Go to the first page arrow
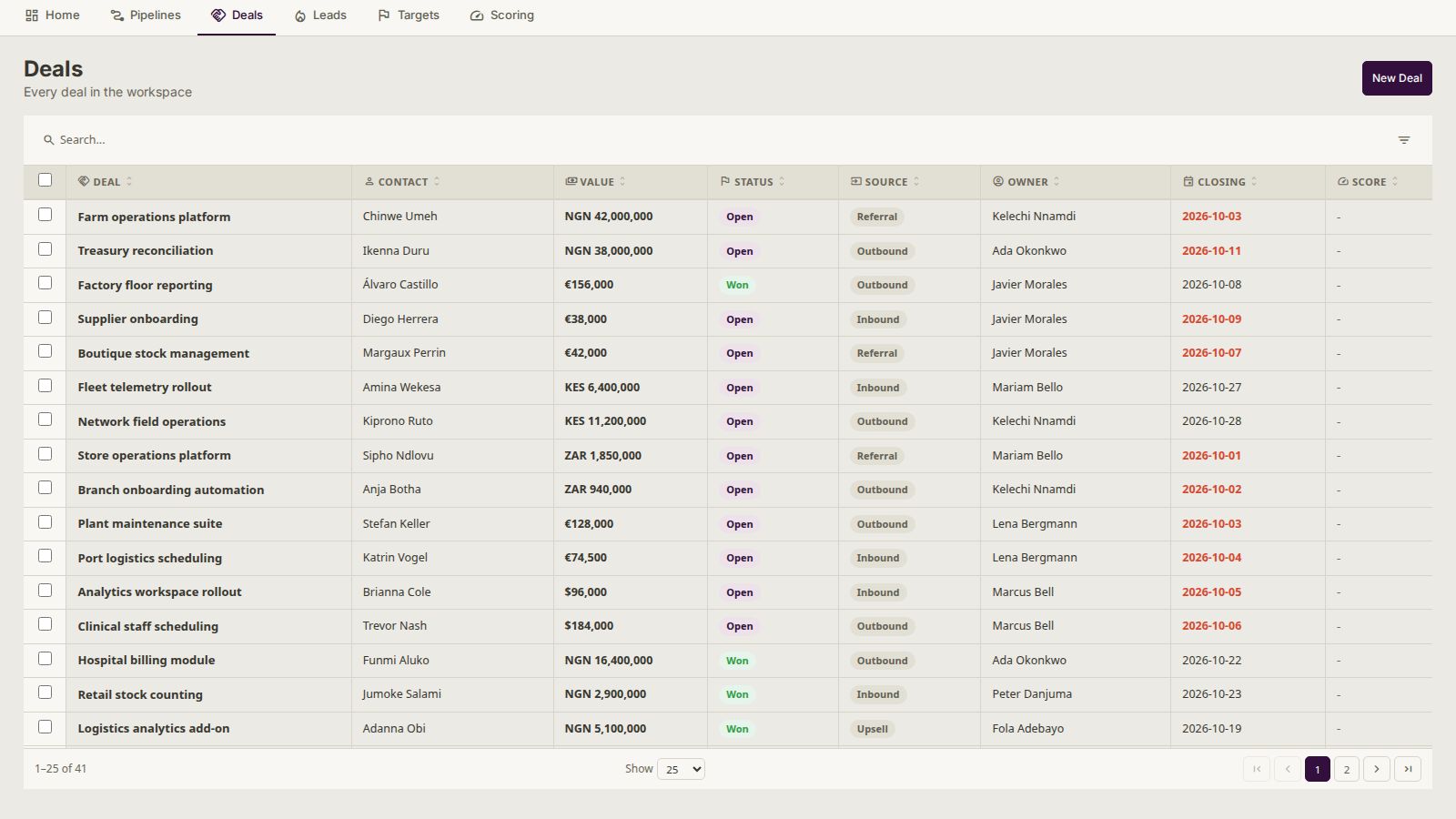 click(x=1257, y=769)
